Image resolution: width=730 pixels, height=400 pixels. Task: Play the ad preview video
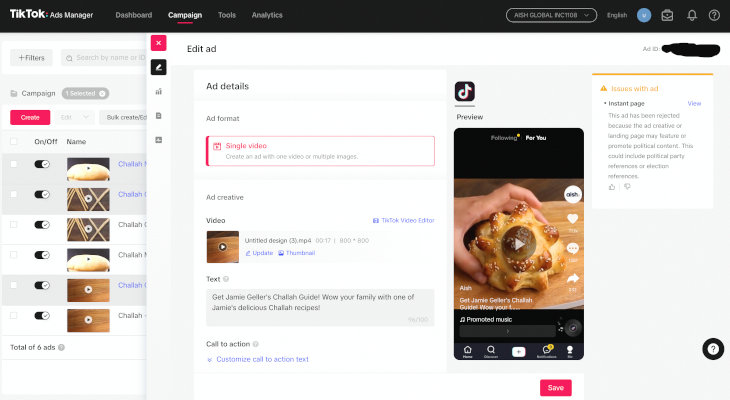coord(517,242)
